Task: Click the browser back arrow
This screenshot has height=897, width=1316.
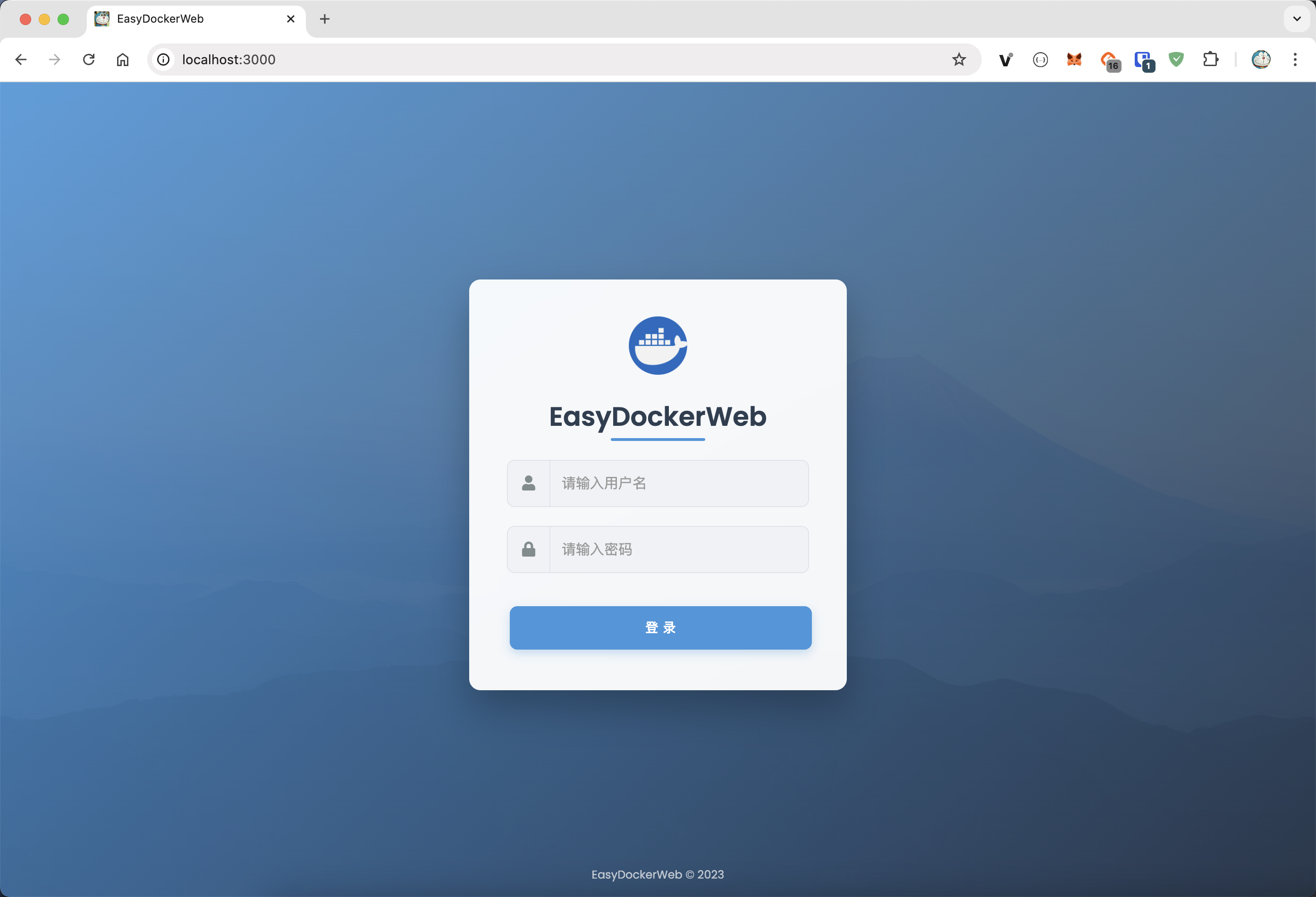Action: tap(21, 59)
